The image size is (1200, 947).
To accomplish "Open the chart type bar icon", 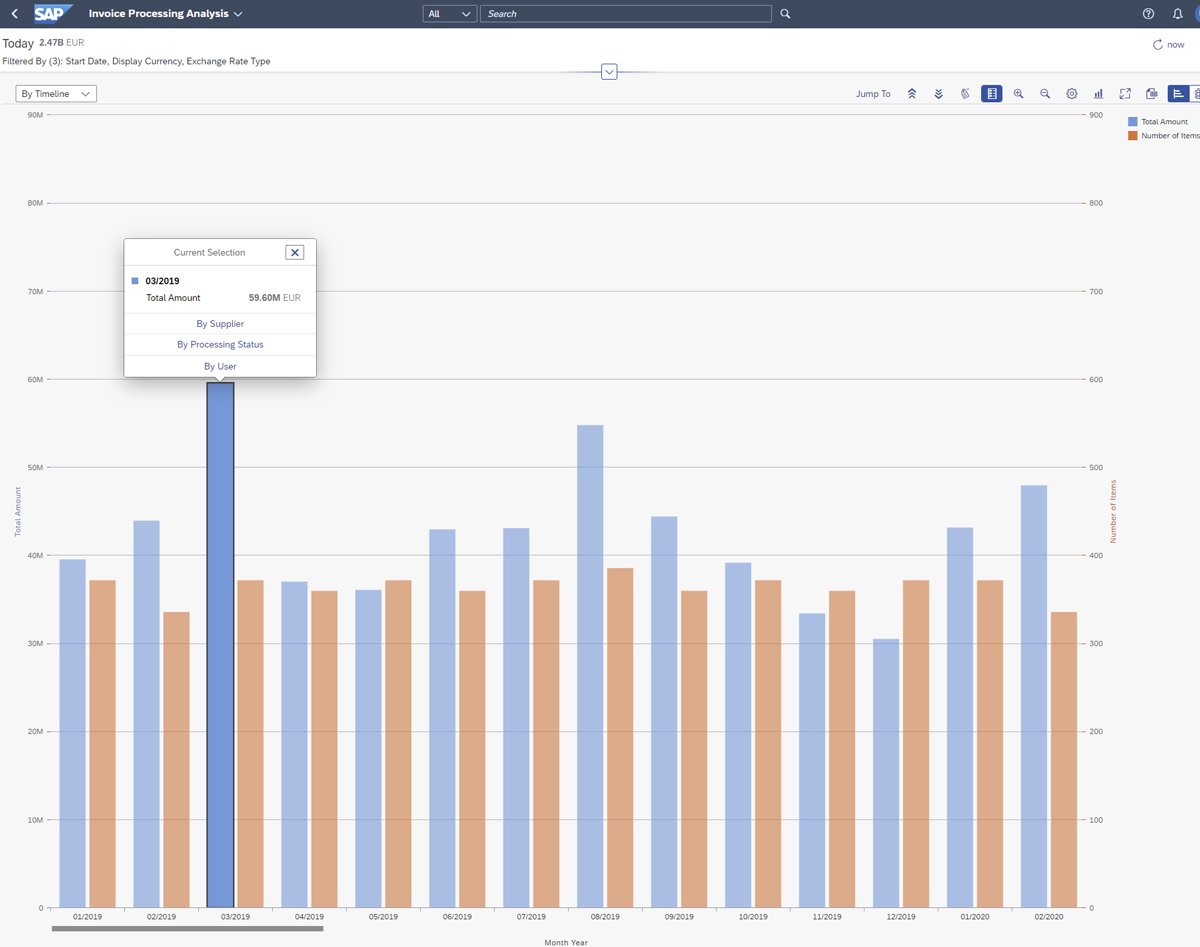I will click(1098, 94).
